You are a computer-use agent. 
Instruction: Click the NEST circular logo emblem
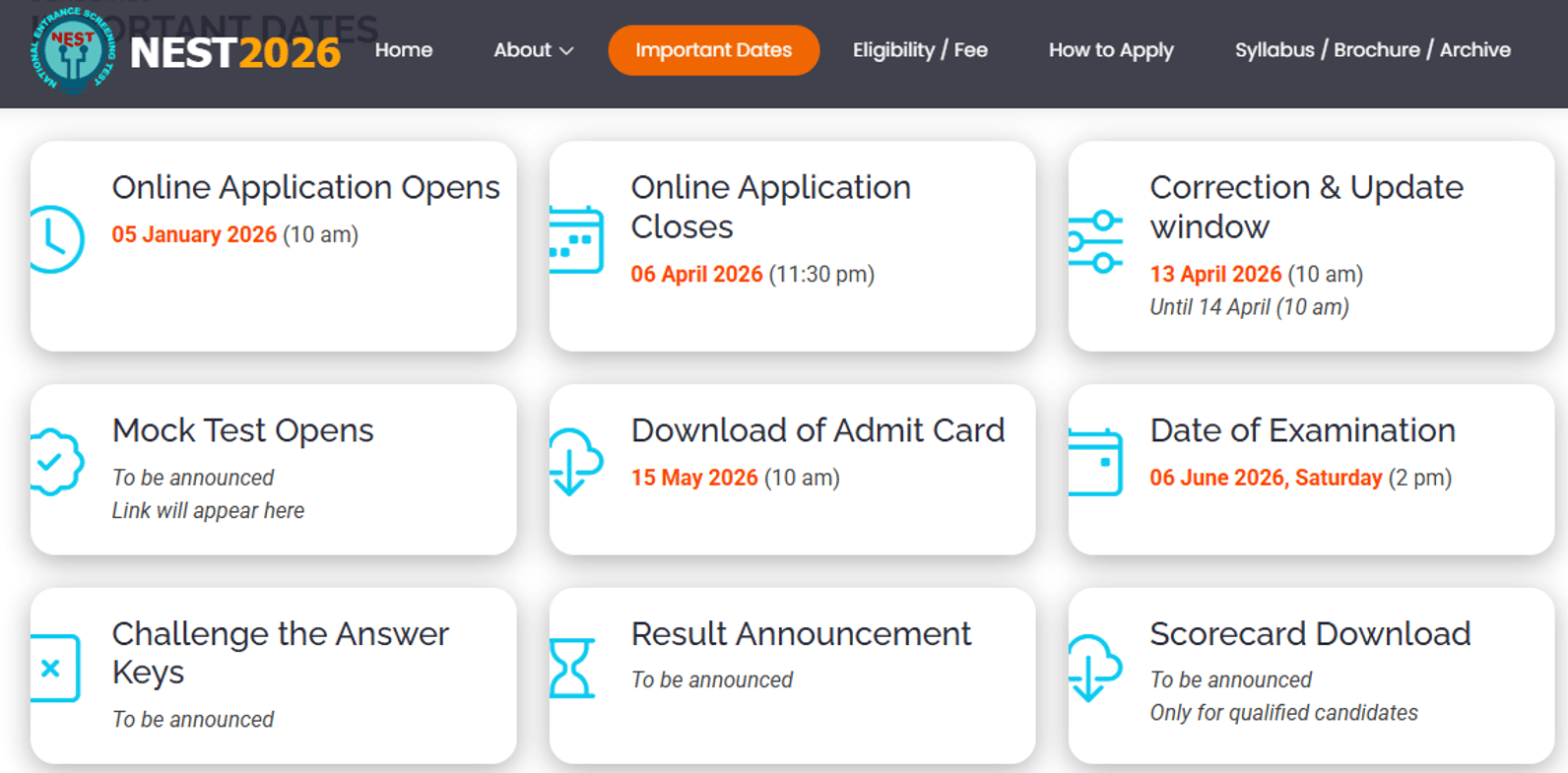pyautogui.click(x=73, y=50)
